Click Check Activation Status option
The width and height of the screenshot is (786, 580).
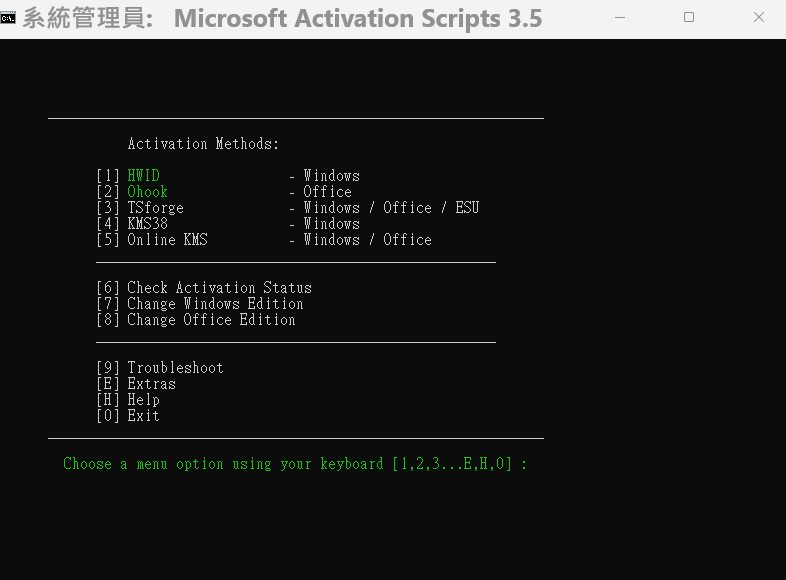(x=219, y=288)
